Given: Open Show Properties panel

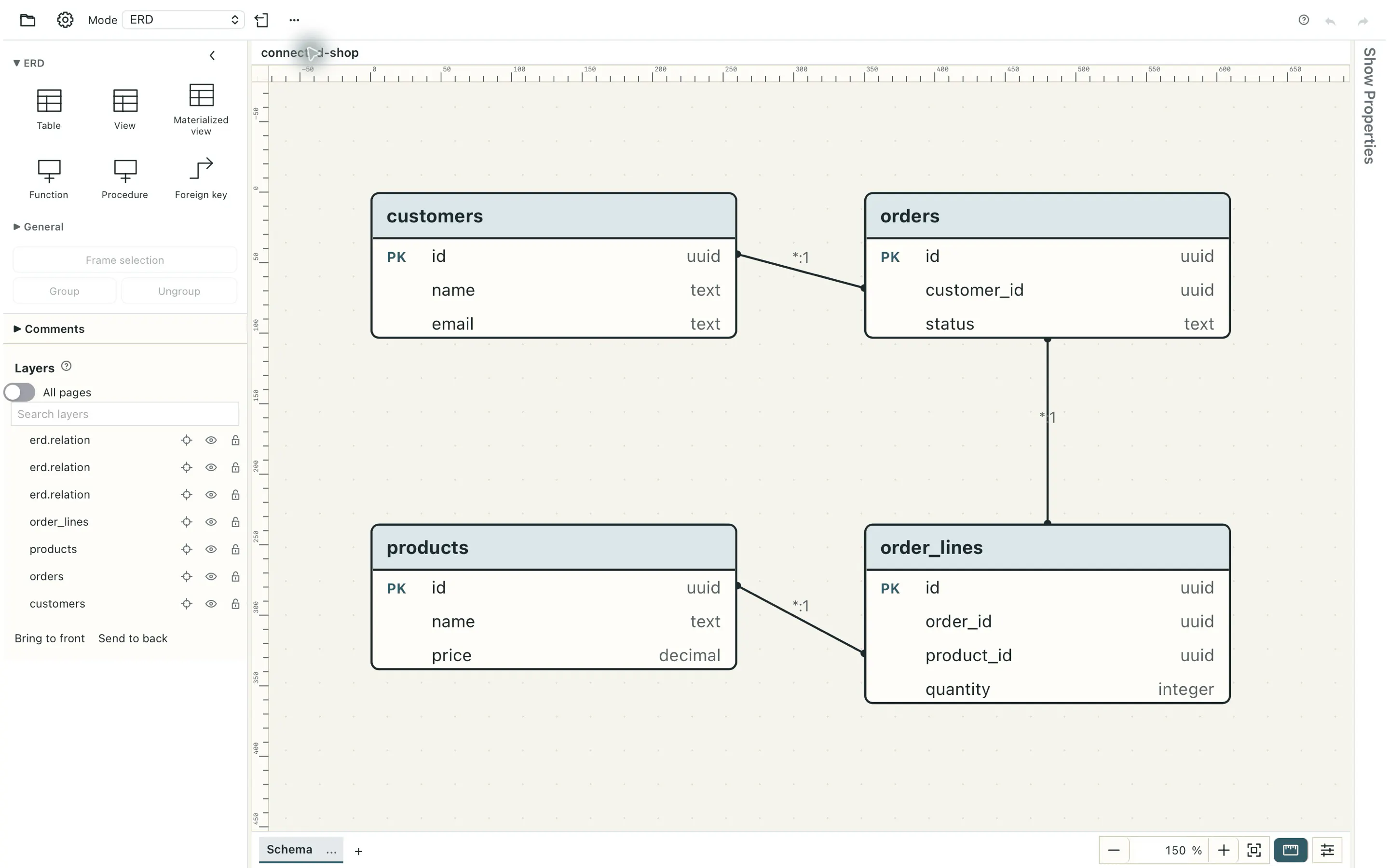Looking at the screenshot, I should tap(1370, 106).
